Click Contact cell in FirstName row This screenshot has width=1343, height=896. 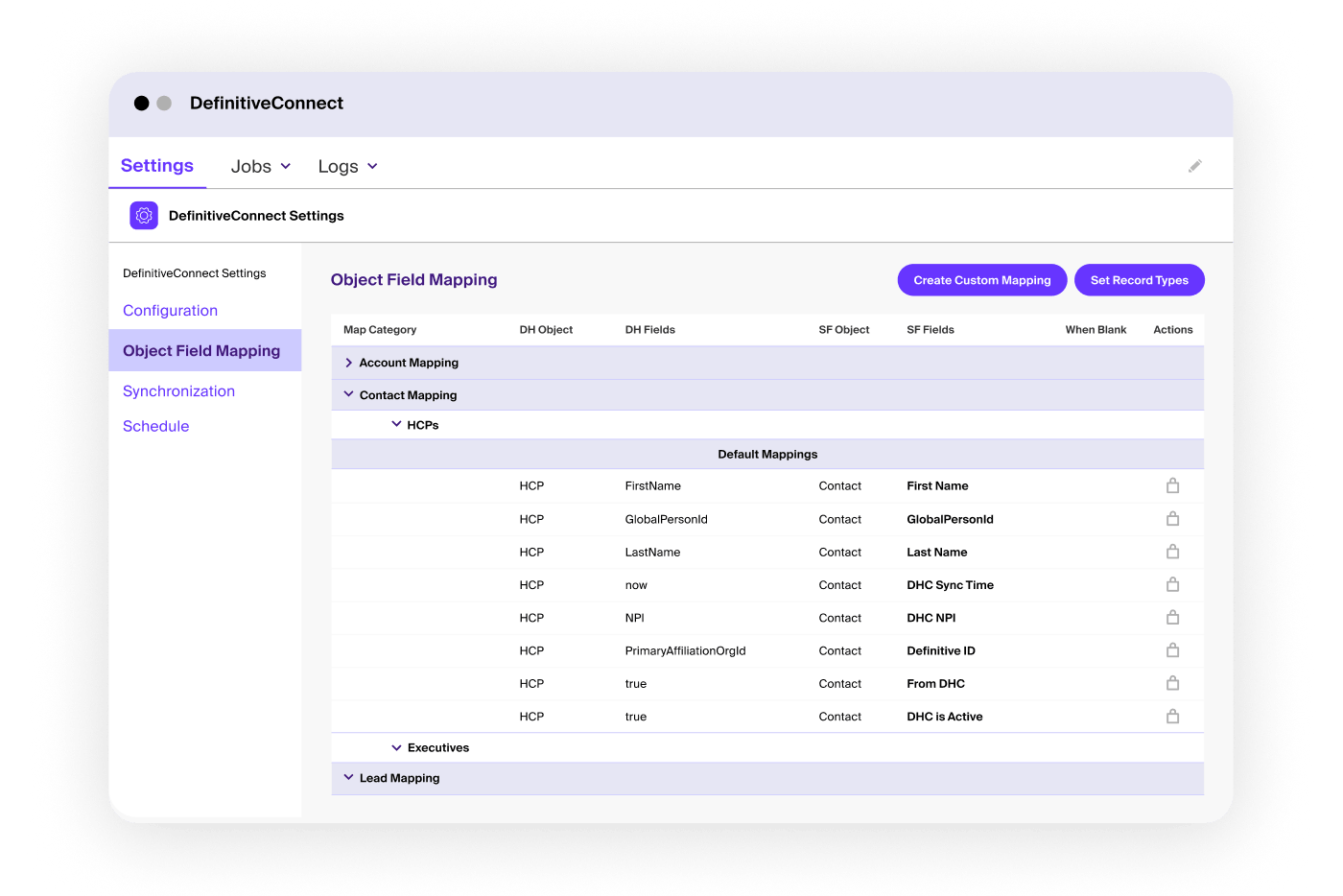pyautogui.click(x=840, y=486)
